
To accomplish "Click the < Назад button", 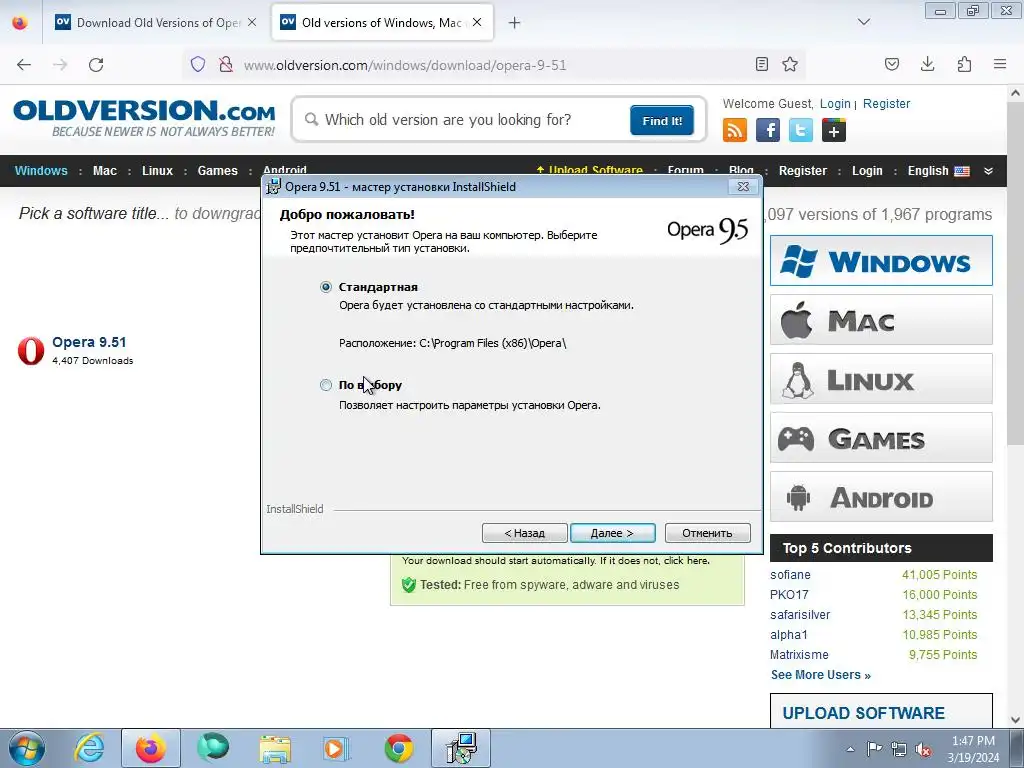I will pos(524,533).
